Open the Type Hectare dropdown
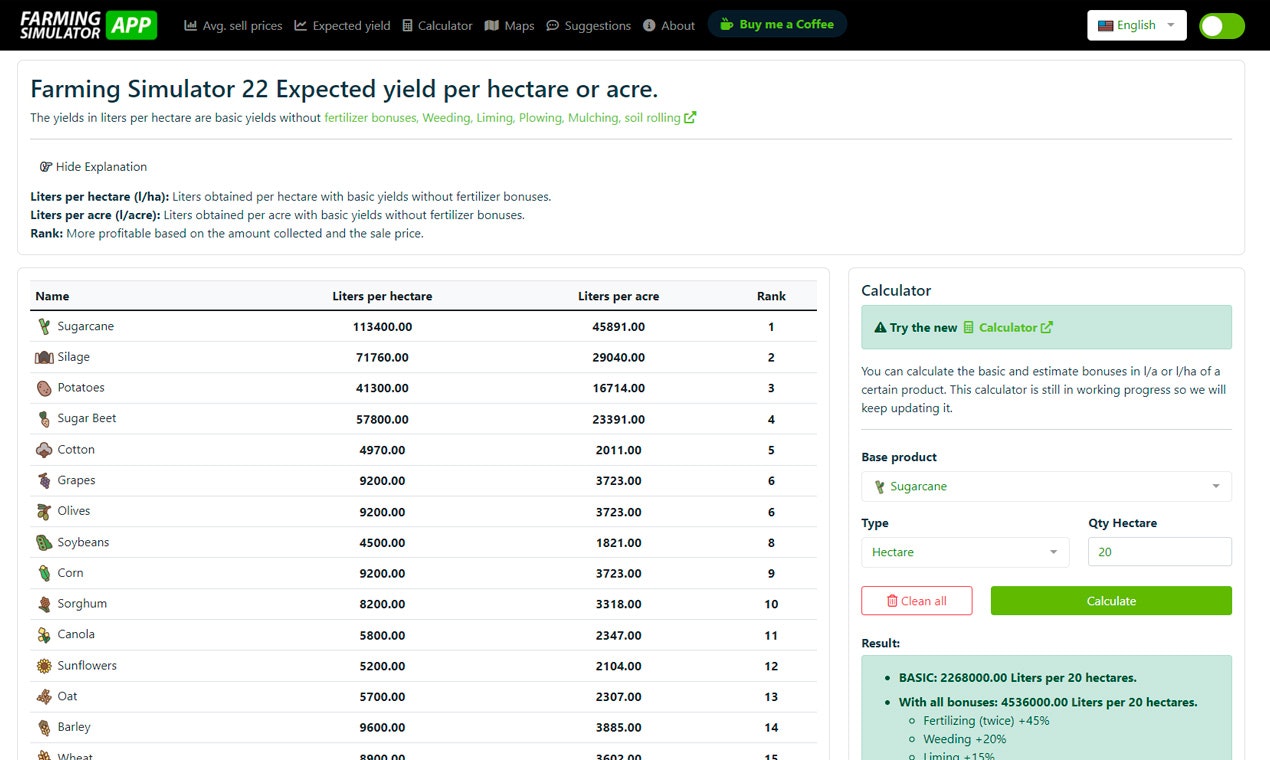Image resolution: width=1270 pixels, height=760 pixels. [x=965, y=552]
